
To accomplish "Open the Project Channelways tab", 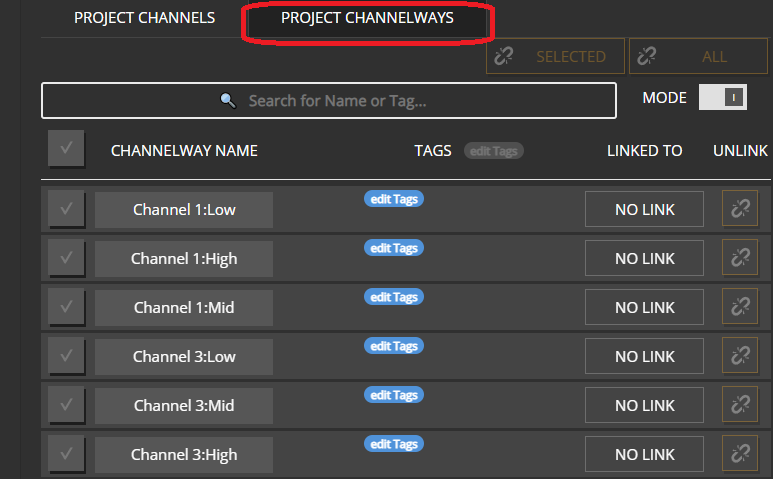I will point(367,19).
